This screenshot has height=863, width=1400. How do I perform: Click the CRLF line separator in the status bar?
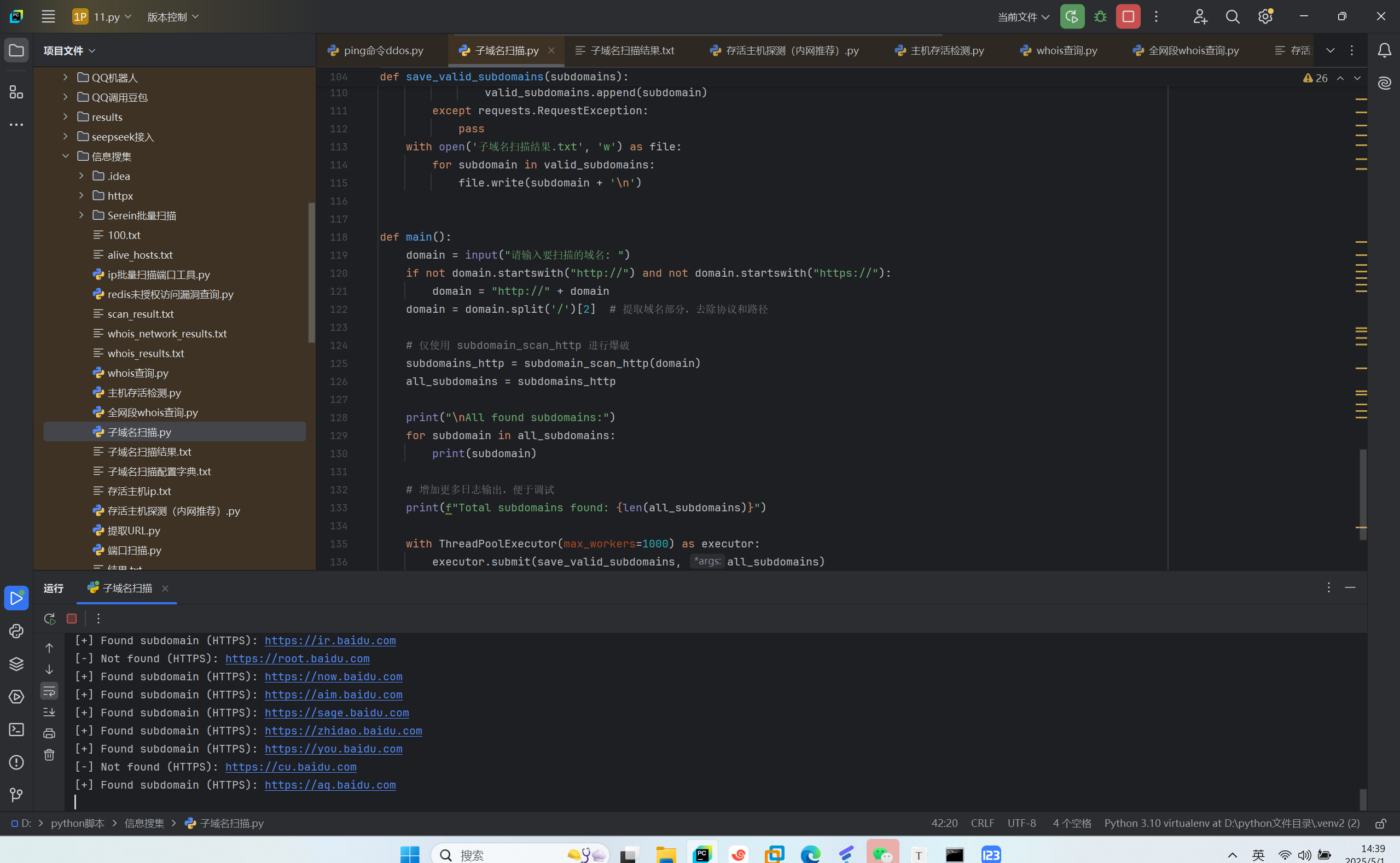982,823
